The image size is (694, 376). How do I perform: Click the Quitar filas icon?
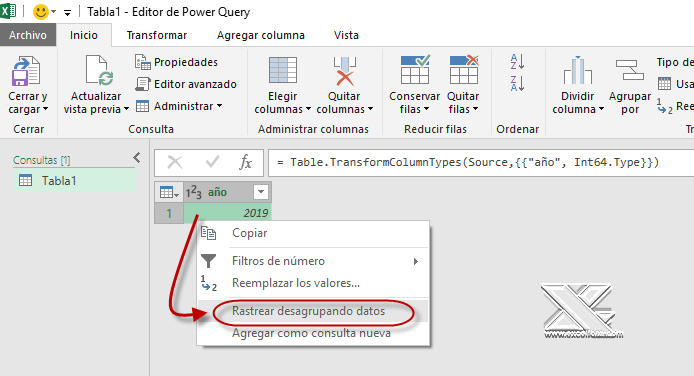(464, 69)
